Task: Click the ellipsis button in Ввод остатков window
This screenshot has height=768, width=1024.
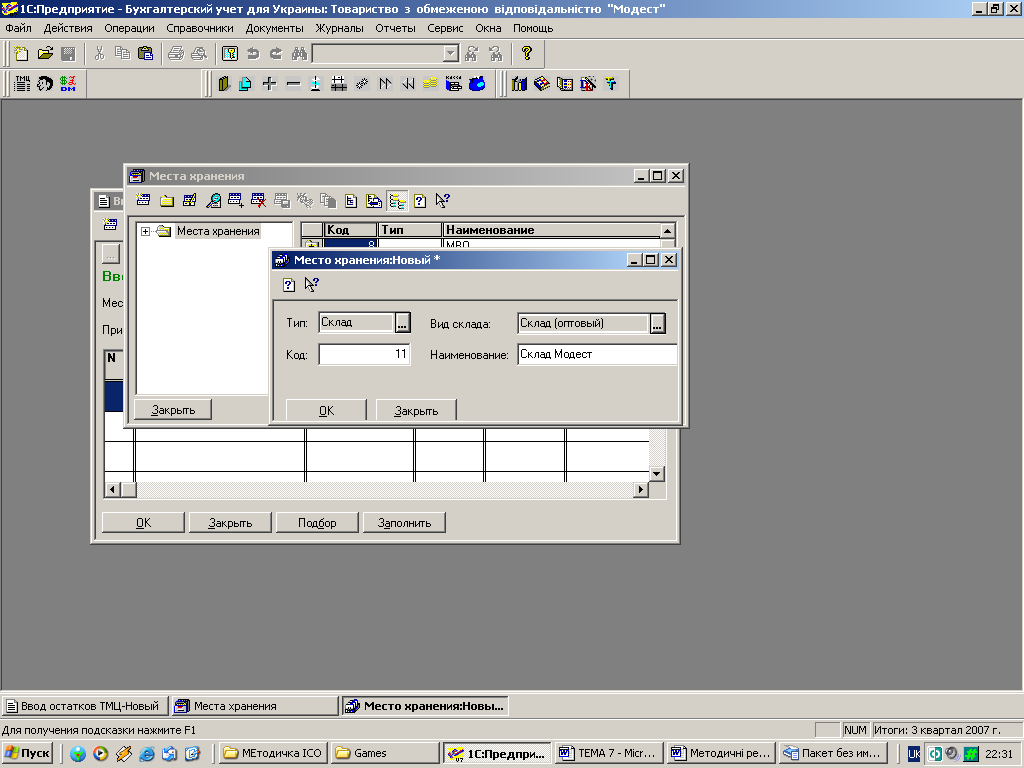Action: click(110, 255)
